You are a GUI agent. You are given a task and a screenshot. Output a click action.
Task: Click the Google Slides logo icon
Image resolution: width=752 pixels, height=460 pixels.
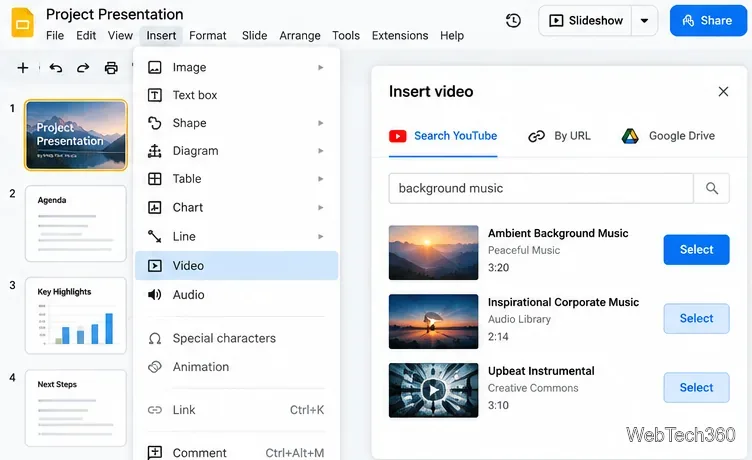(x=22, y=23)
